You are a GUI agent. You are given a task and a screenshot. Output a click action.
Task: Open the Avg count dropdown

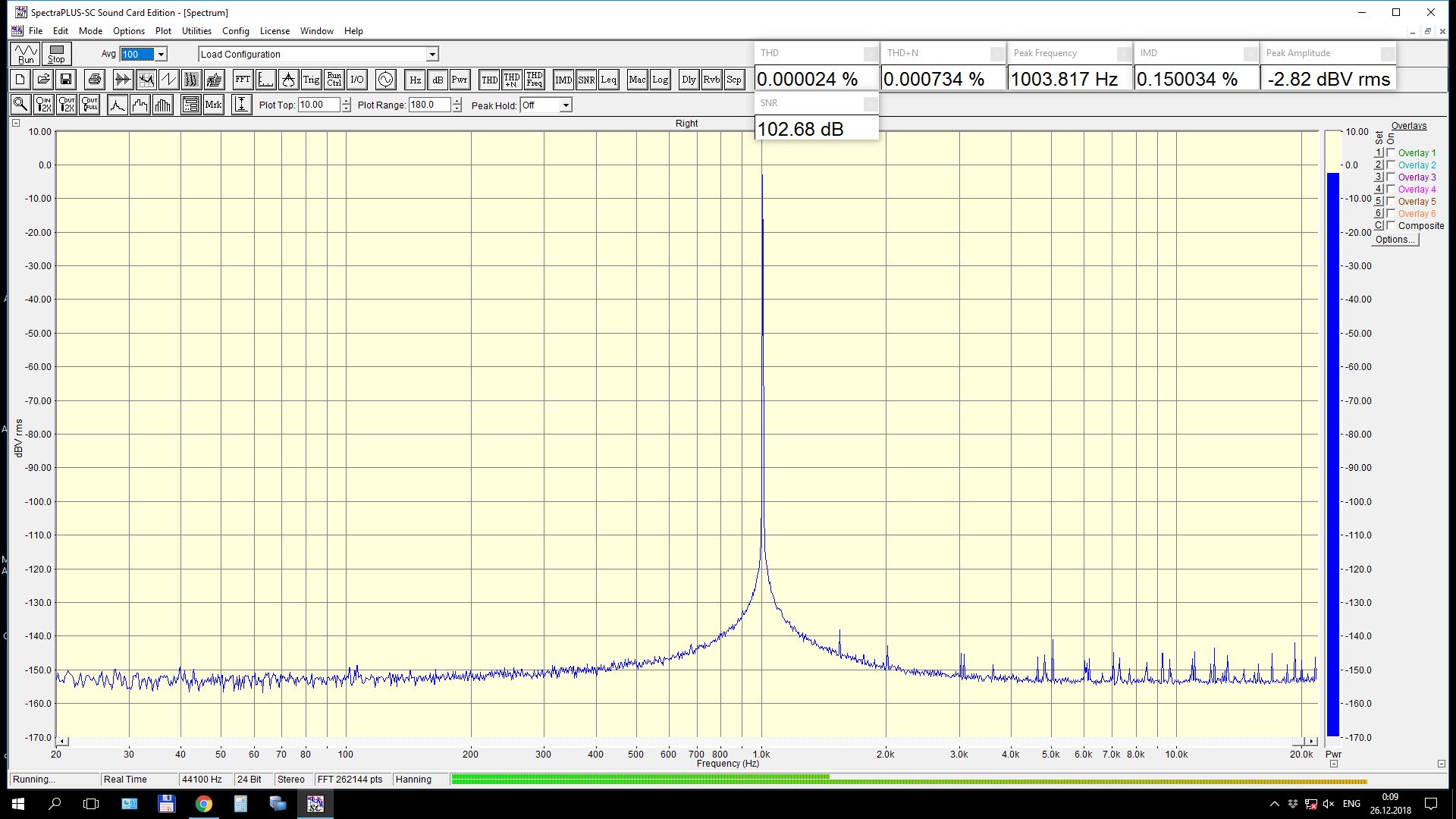161,54
